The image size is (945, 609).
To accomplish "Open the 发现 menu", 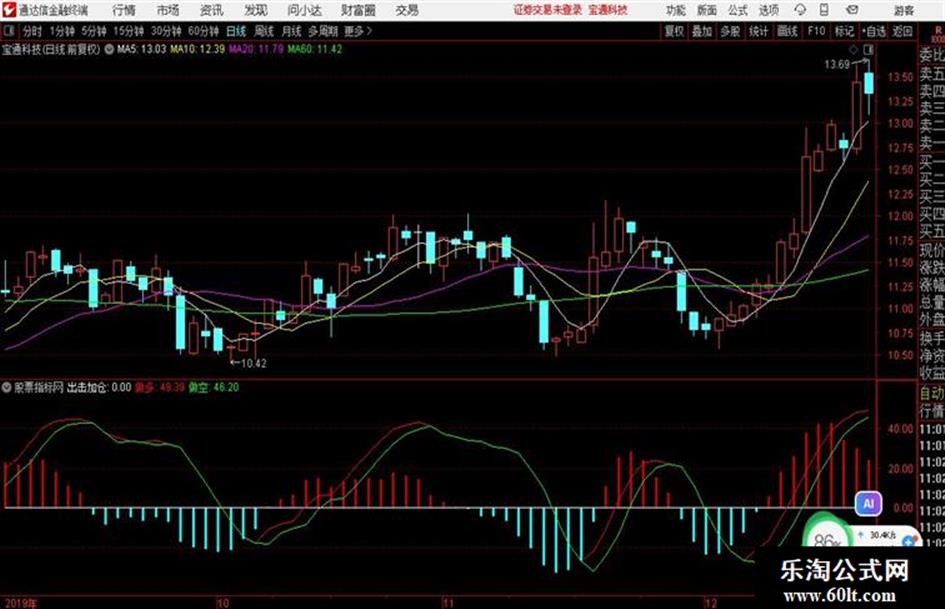I will 256,10.
